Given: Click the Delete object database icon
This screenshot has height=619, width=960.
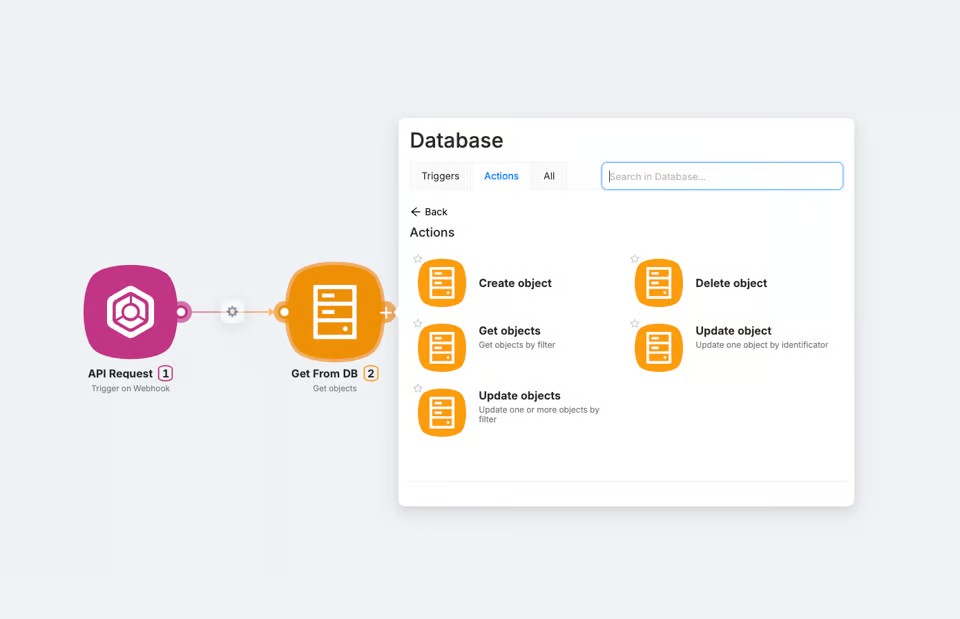Looking at the screenshot, I should coord(659,283).
